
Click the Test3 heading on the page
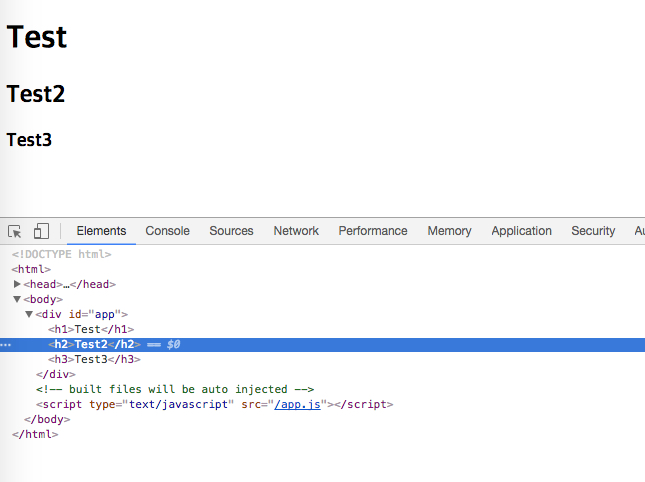(x=29, y=140)
